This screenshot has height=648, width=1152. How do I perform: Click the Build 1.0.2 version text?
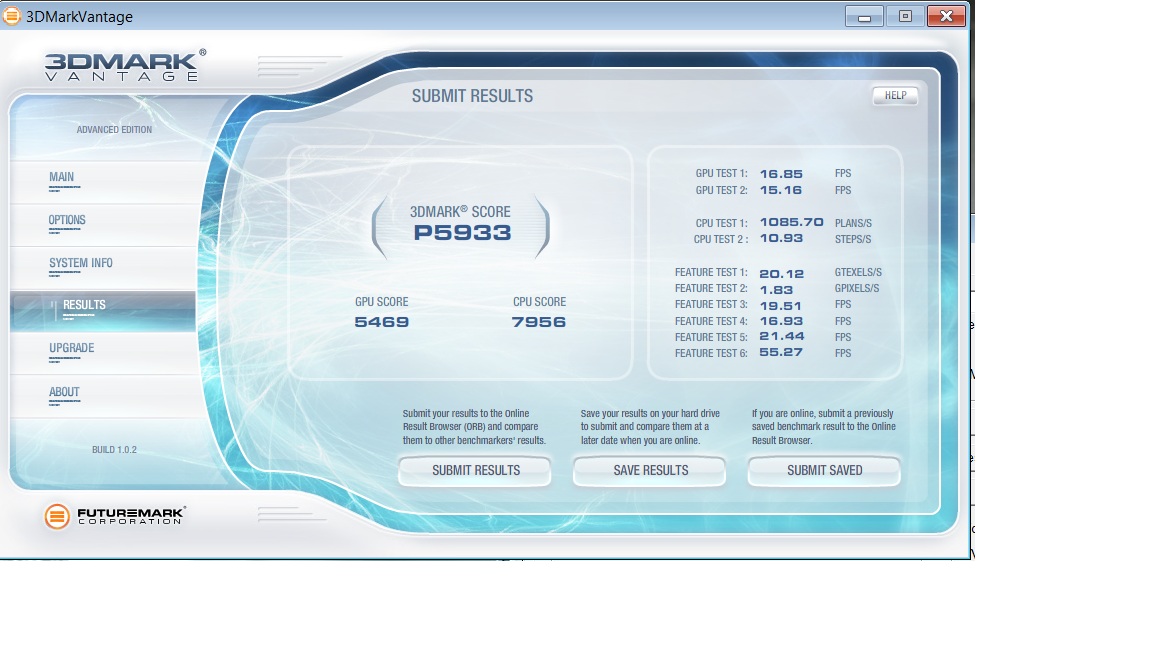coord(114,450)
